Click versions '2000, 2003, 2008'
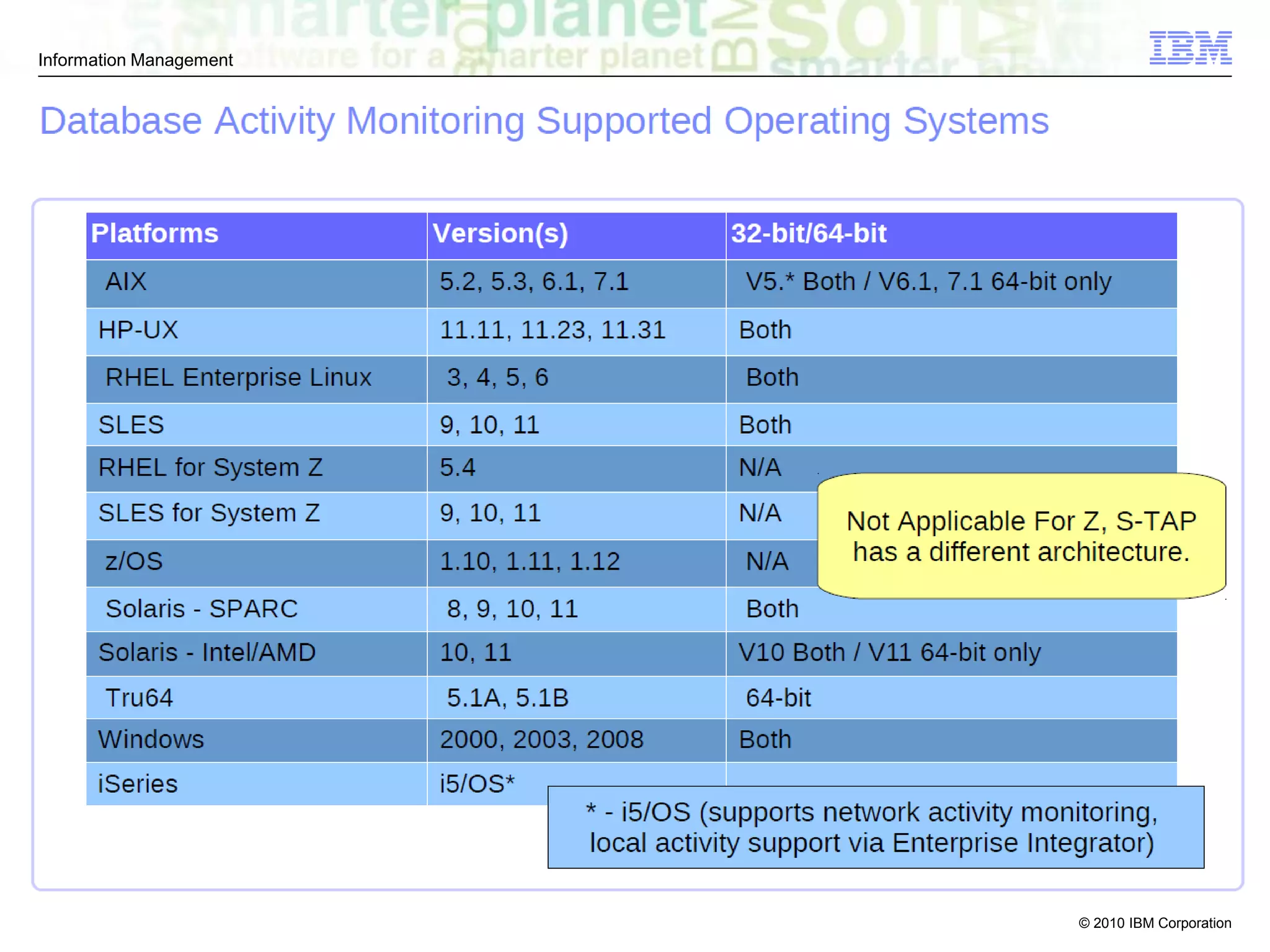Screen dimensions: 1270x952 (x=541, y=740)
